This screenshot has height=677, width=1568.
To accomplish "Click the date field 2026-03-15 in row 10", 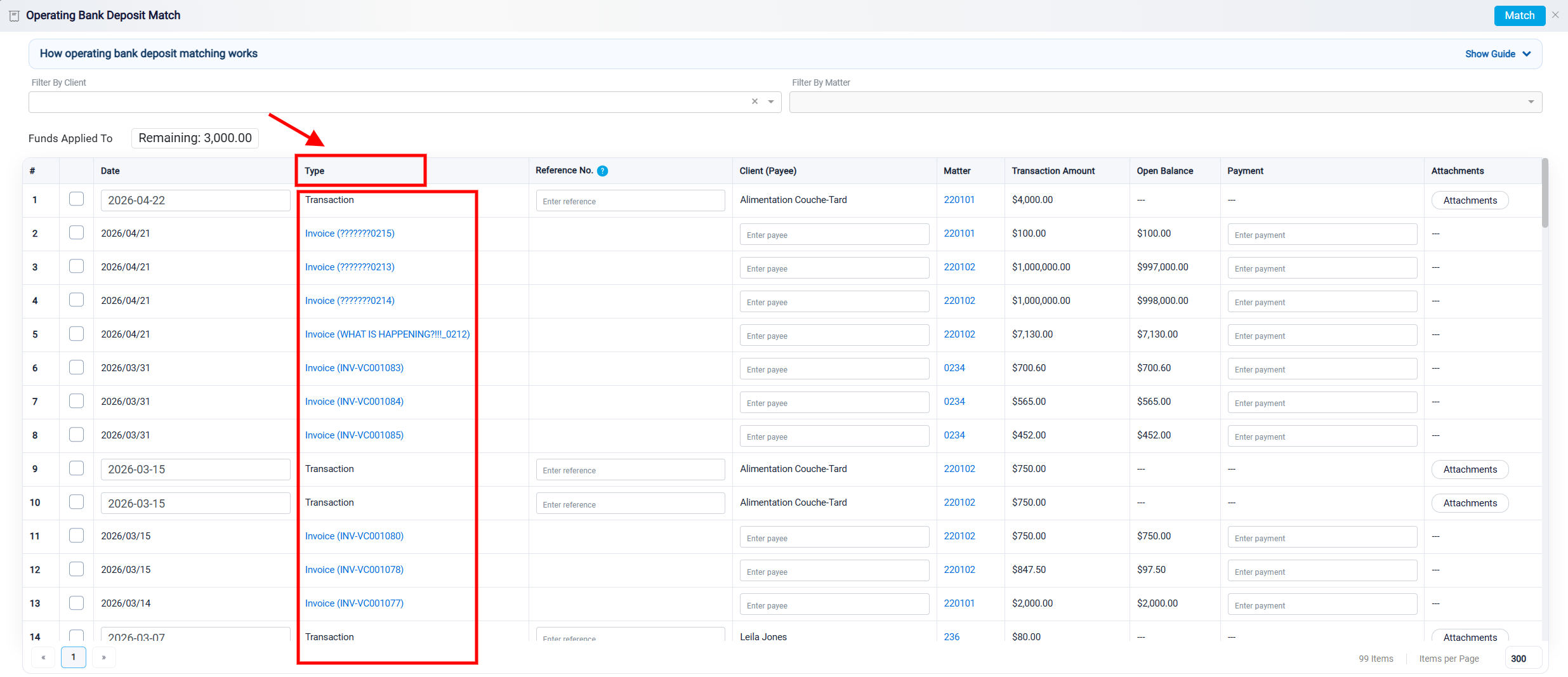I will (195, 503).
